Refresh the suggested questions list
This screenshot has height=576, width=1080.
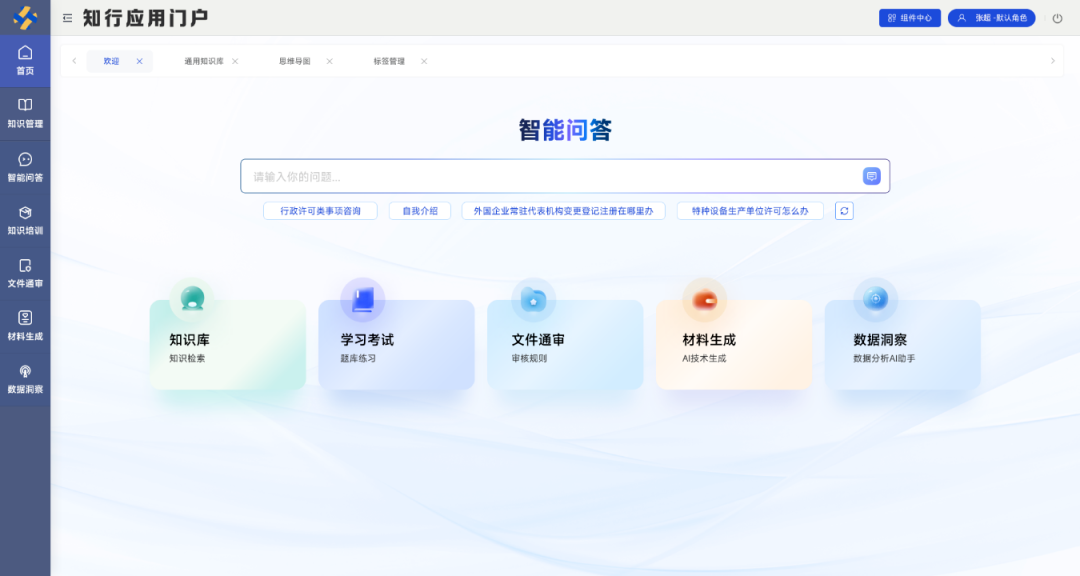pyautogui.click(x=844, y=211)
